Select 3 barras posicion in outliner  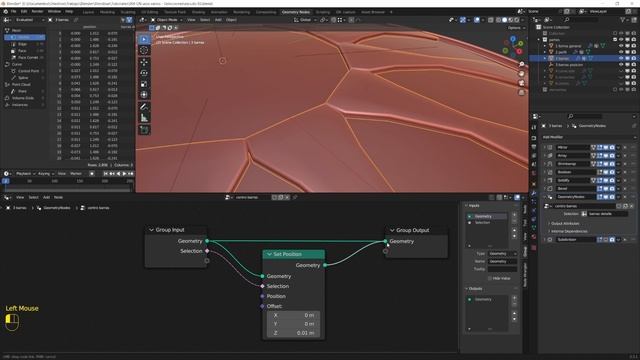pyautogui.click(x=569, y=64)
